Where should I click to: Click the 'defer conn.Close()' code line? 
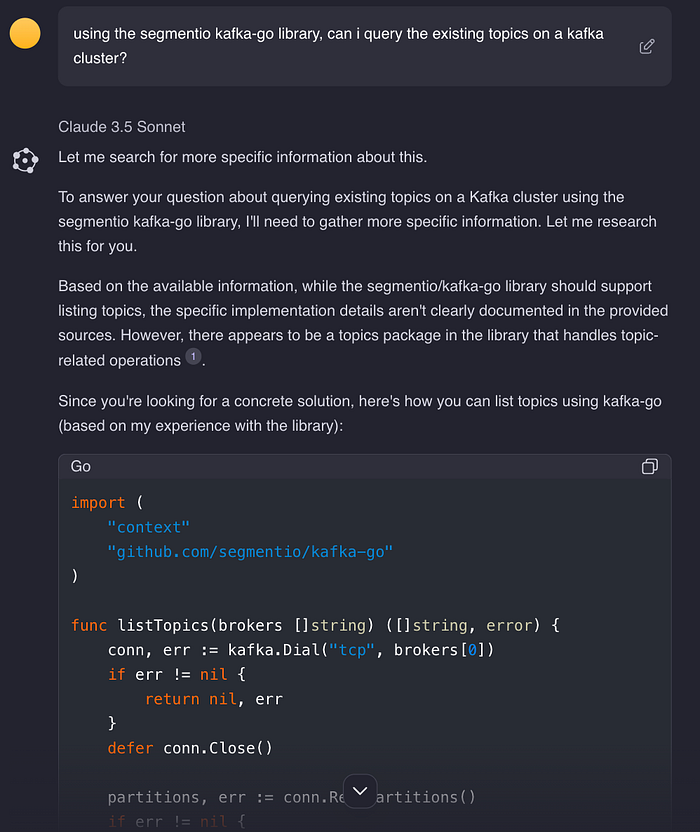point(190,748)
